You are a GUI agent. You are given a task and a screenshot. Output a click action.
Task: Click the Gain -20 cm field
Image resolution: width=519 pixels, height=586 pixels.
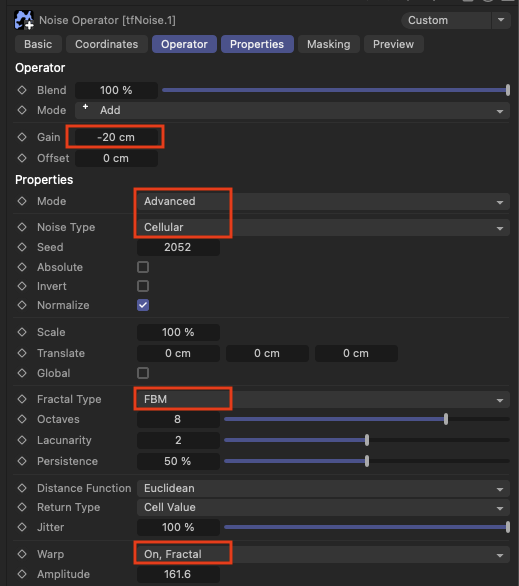pyautogui.click(x=116, y=137)
